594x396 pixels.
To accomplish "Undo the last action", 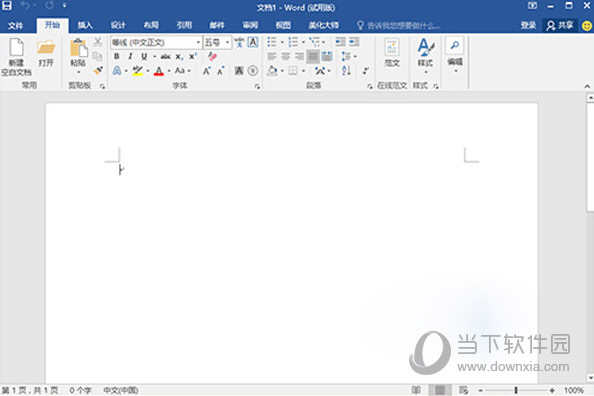I will 25,6.
